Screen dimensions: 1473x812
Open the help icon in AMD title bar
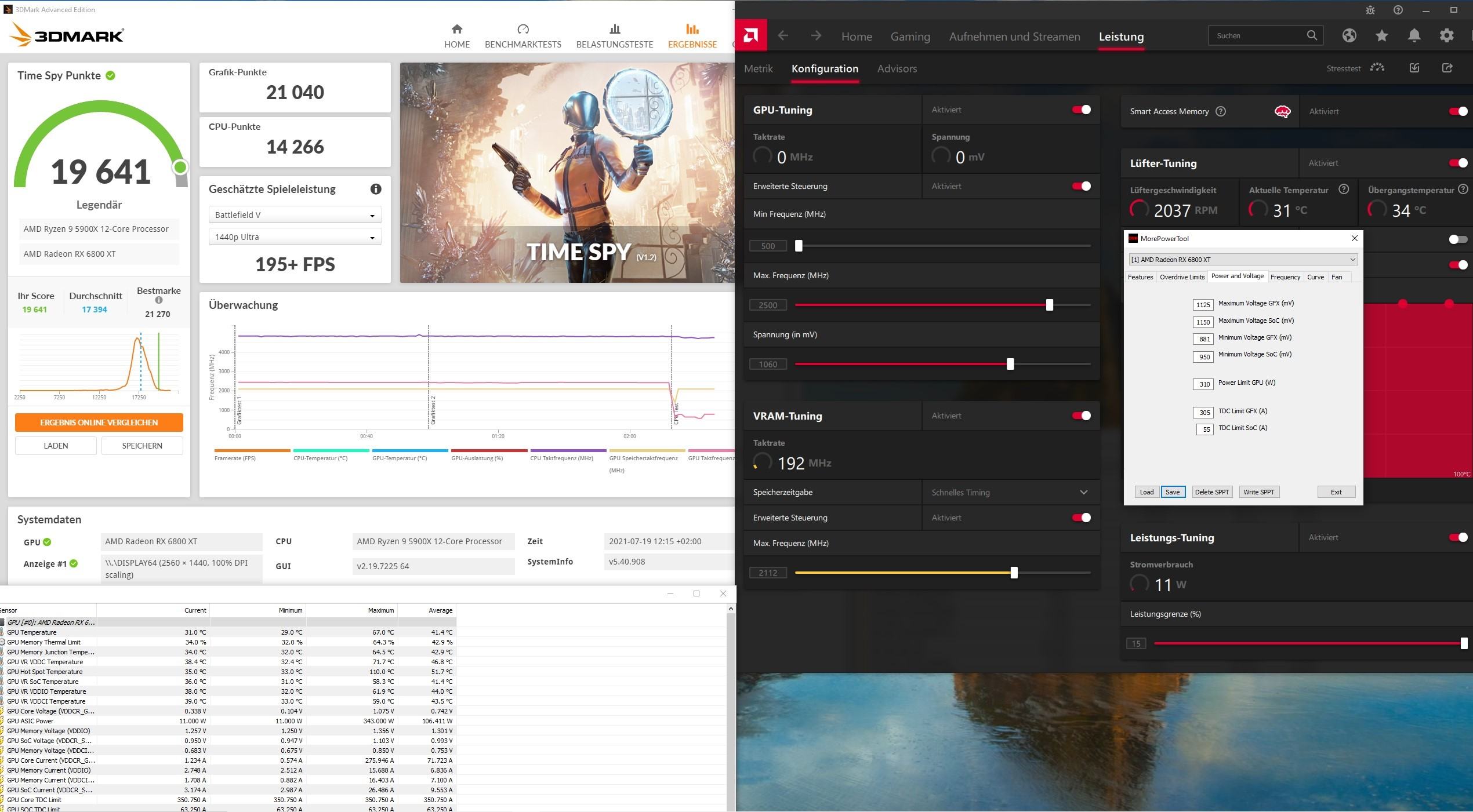(1398, 10)
